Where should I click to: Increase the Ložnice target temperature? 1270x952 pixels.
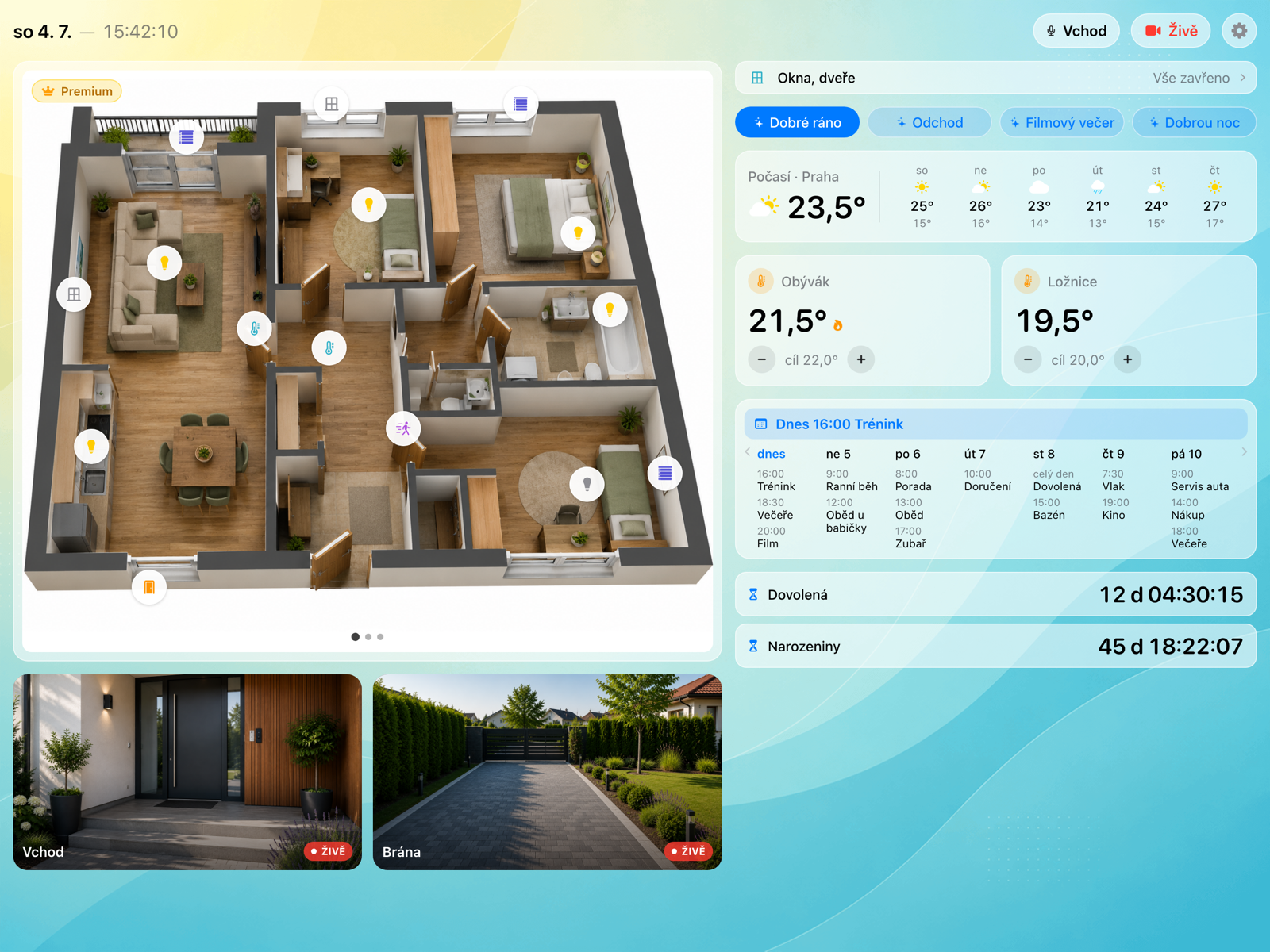[1127, 359]
